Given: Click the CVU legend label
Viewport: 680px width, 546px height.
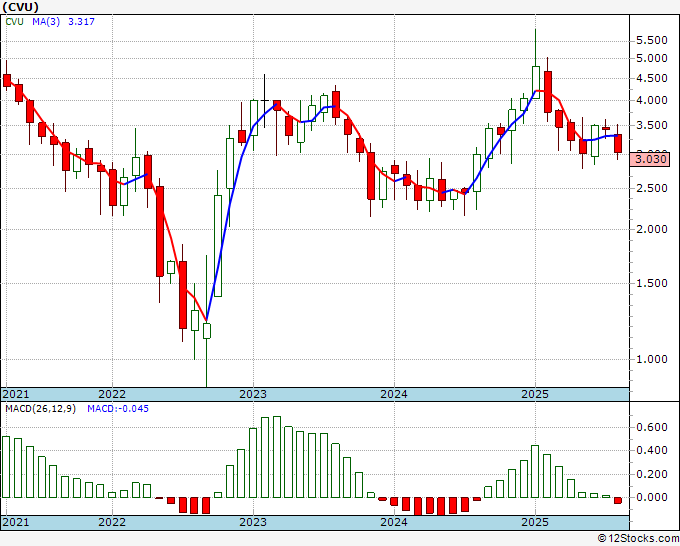Looking at the screenshot, I should [x=14, y=22].
